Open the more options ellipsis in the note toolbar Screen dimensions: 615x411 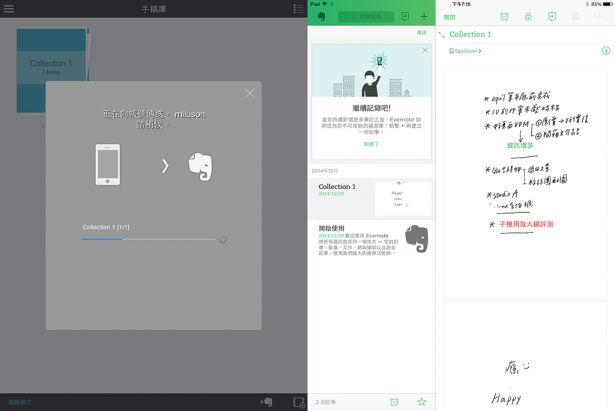pyautogui.click(x=599, y=16)
